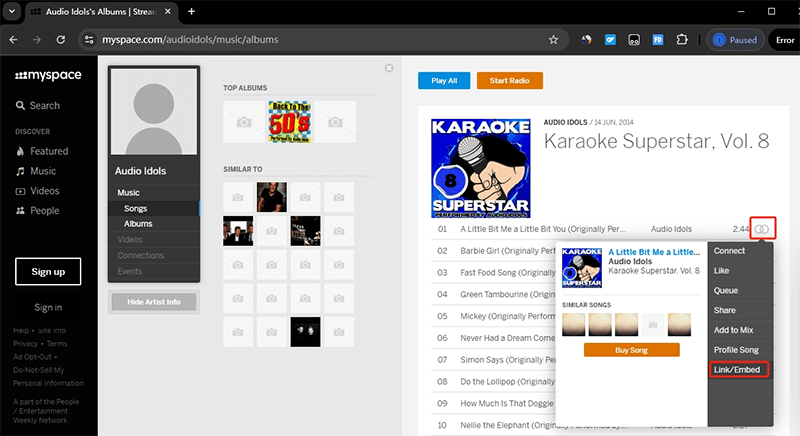This screenshot has height=436, width=800.
Task: Open the man in black shirt similar artist
Action: (x=271, y=197)
